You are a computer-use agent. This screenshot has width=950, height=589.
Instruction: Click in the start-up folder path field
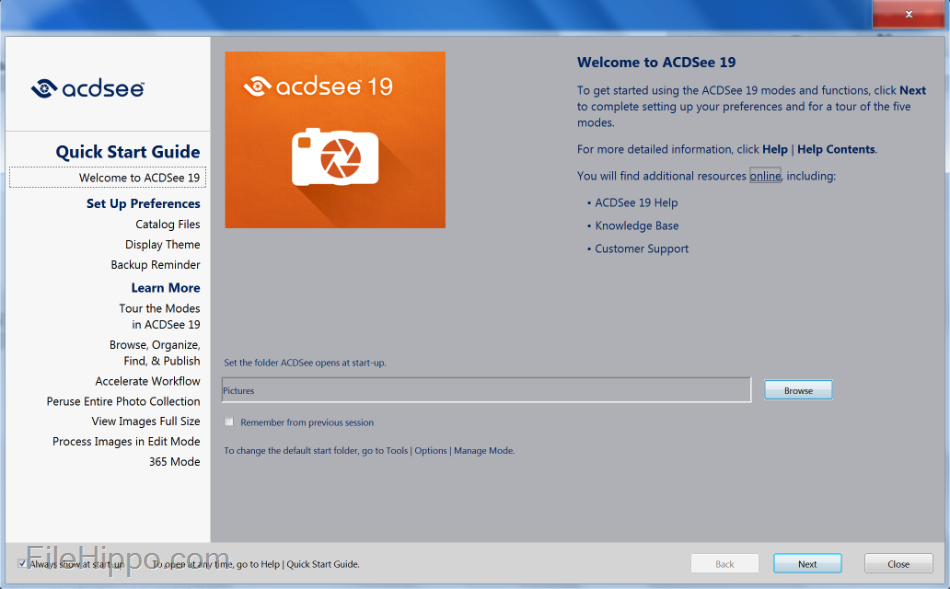[x=485, y=390]
